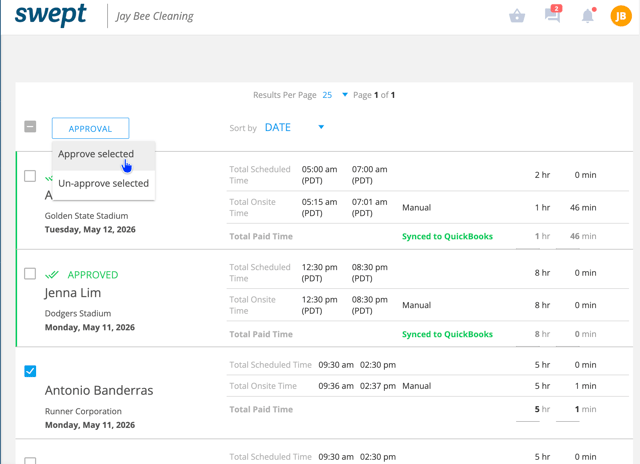Screen dimensions: 640x464
Task: Click the Antonio Banderras employee name
Action: coord(99,391)
